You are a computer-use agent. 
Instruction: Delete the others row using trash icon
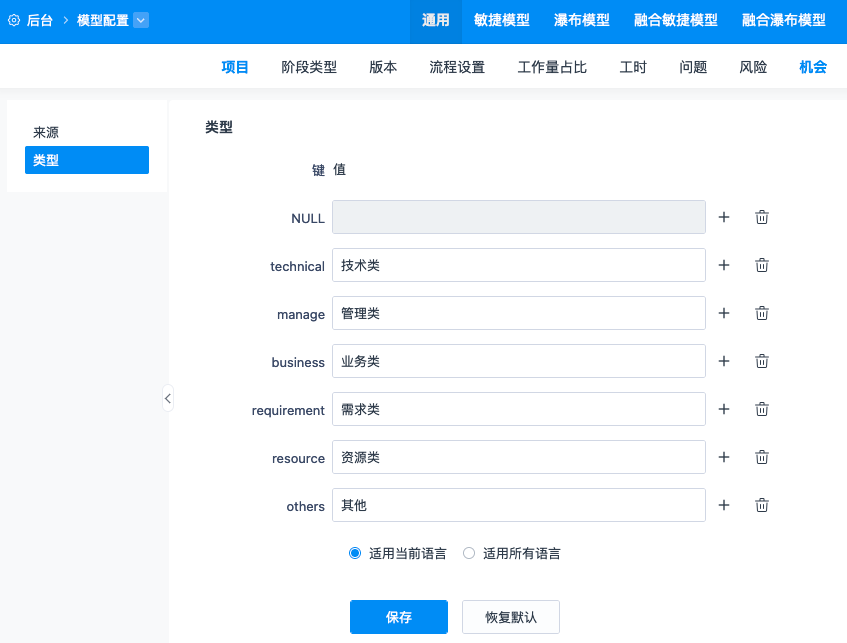pos(761,505)
